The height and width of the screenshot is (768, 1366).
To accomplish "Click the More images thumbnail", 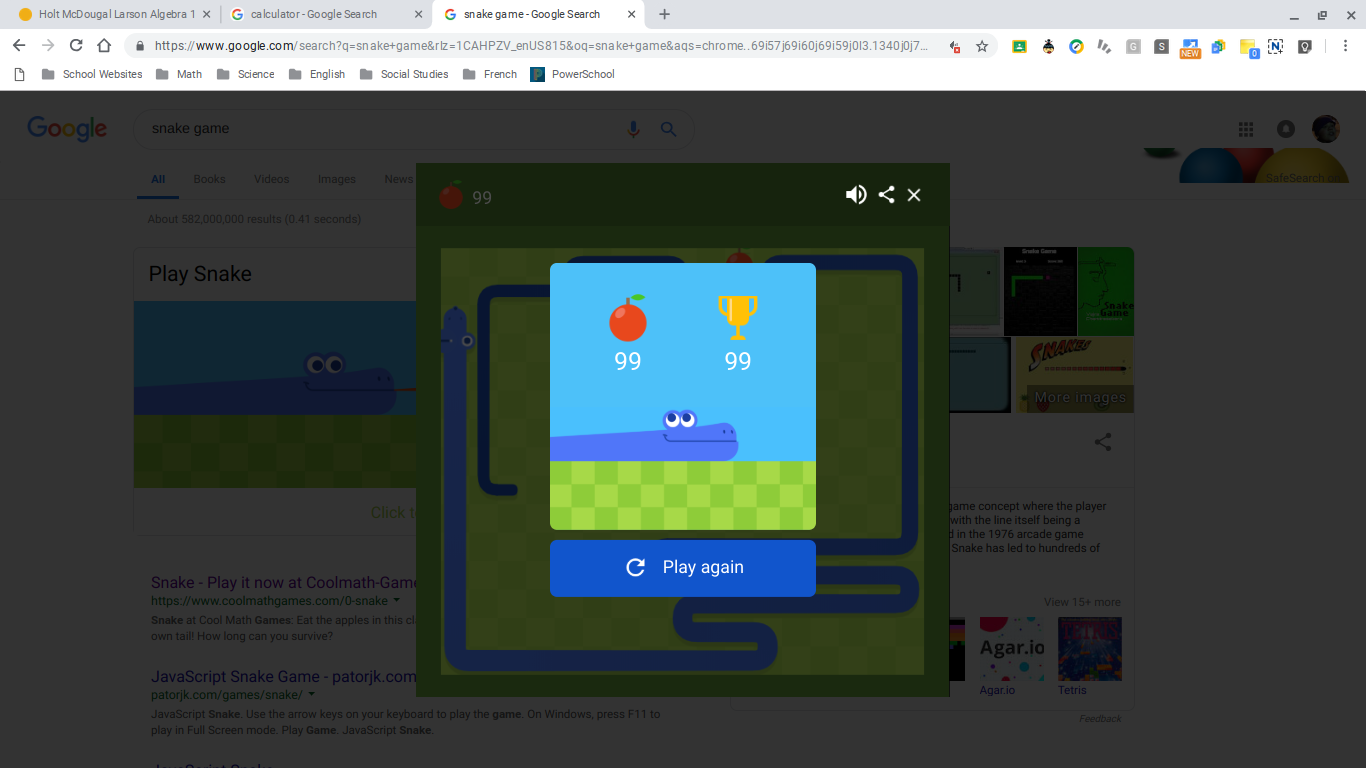I will pyautogui.click(x=1075, y=374).
